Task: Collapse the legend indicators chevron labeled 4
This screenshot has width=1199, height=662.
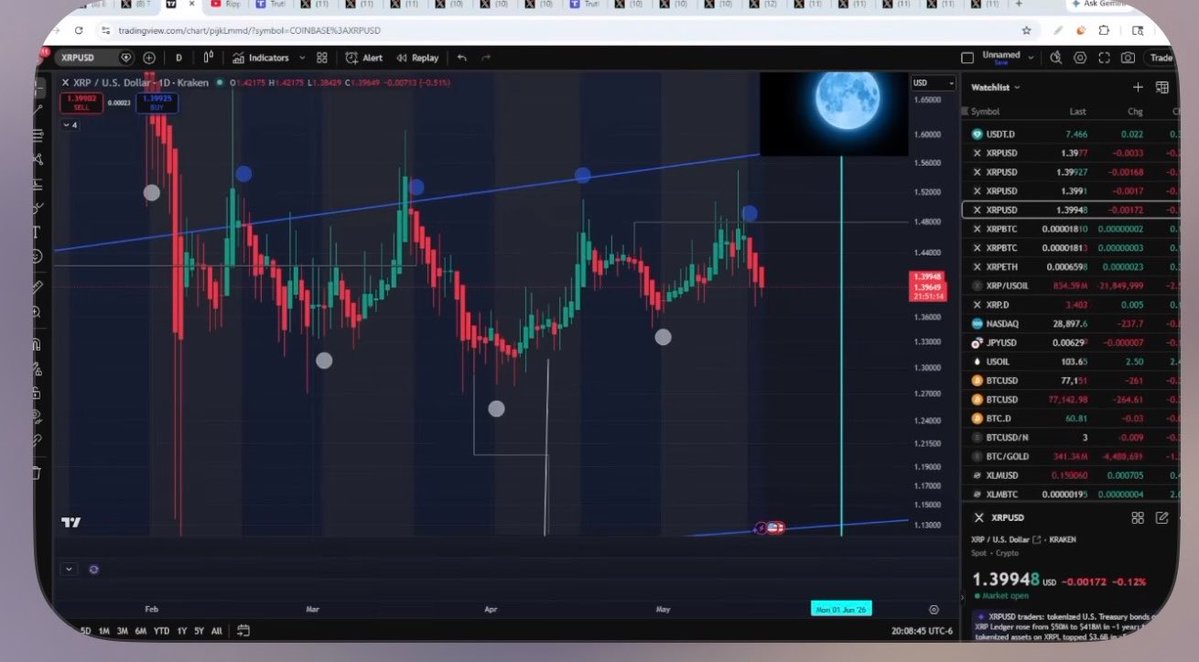Action: click(x=70, y=125)
